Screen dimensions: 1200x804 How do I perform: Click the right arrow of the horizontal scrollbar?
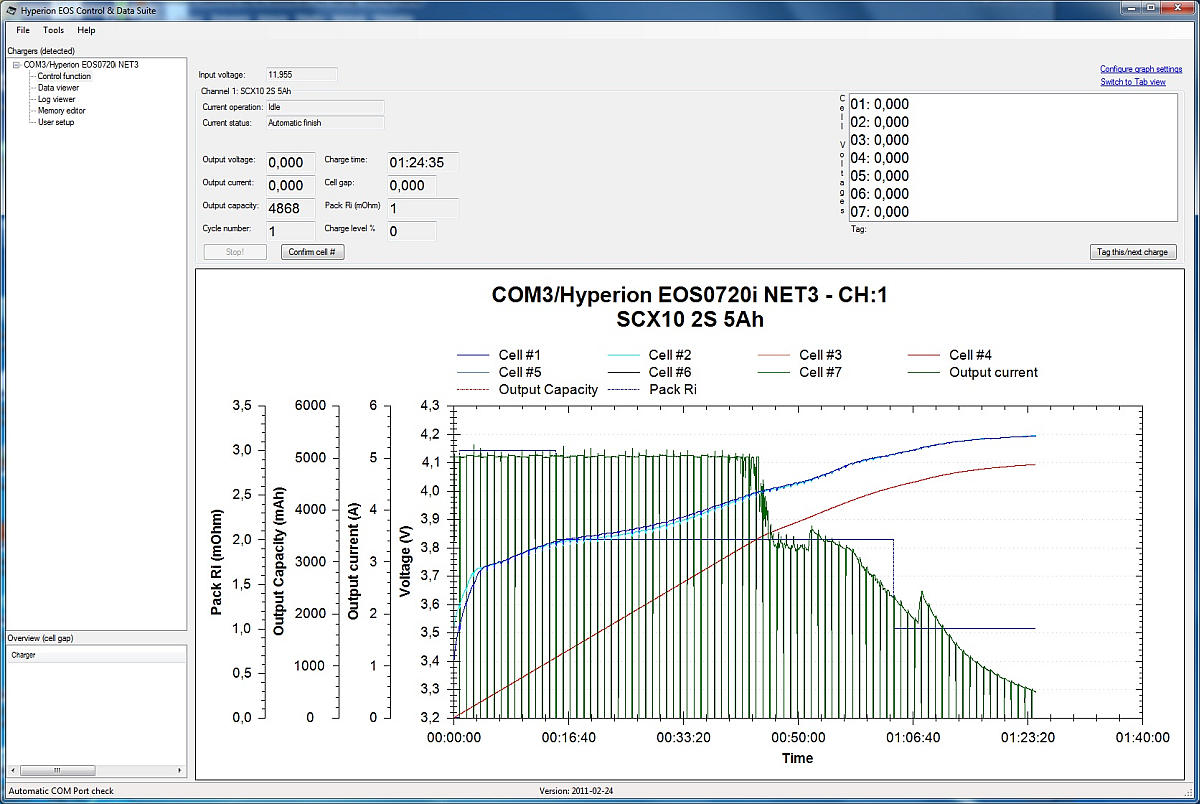tap(180, 771)
